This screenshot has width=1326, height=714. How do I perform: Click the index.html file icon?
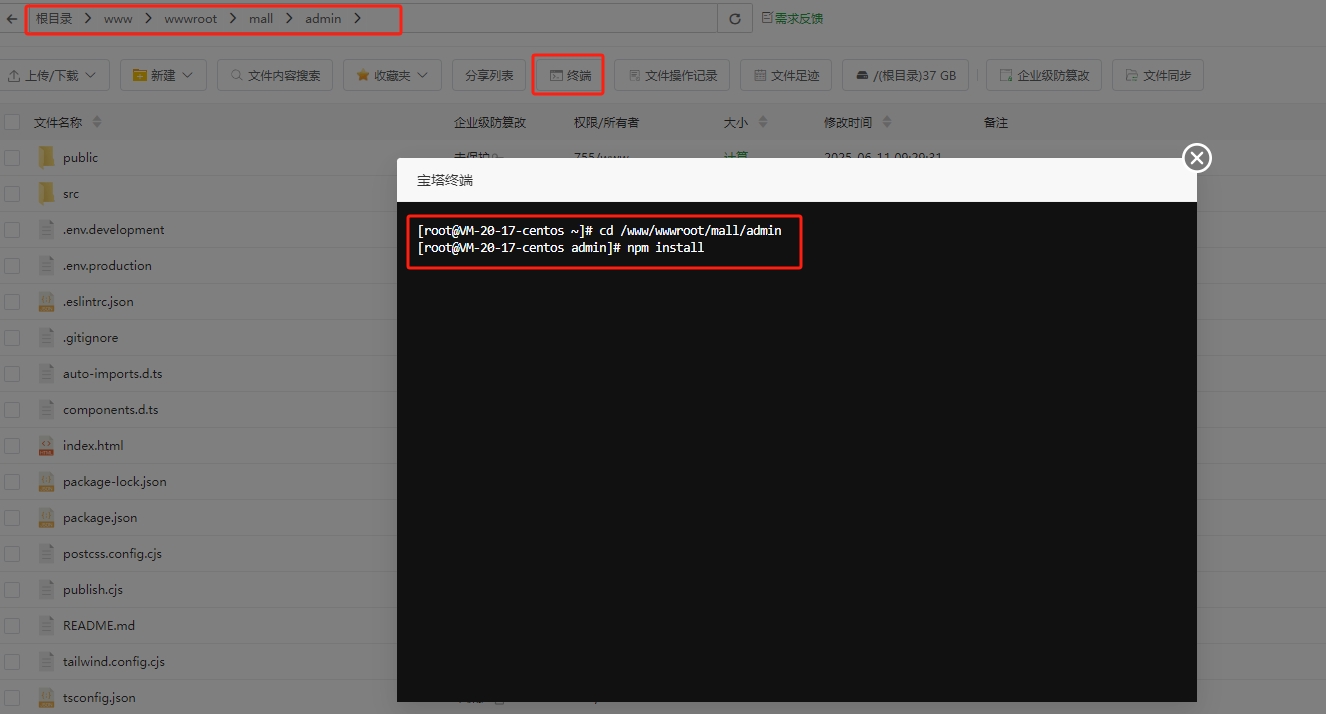(x=46, y=445)
